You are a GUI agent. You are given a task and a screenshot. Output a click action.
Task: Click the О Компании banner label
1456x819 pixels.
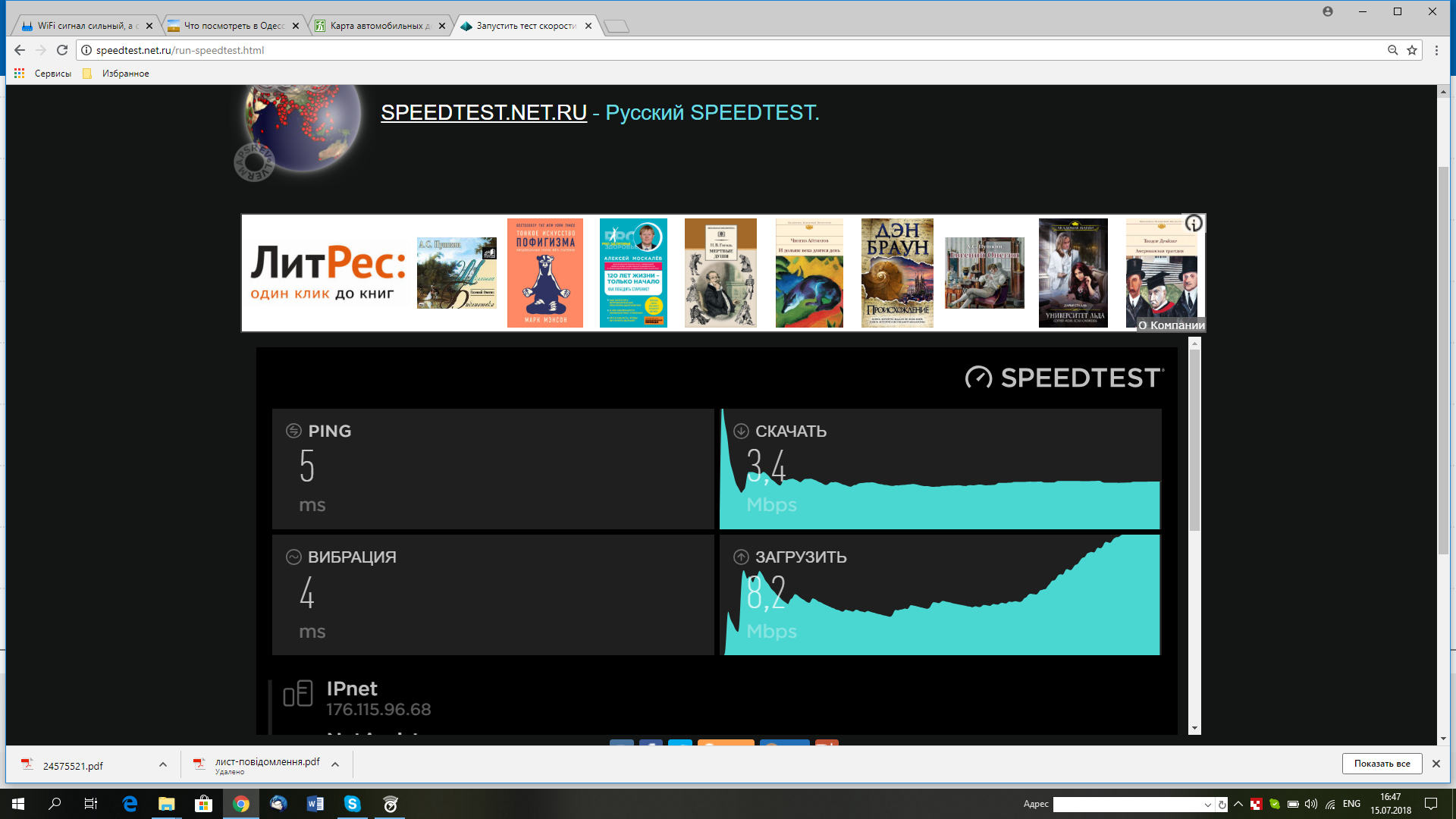tap(1171, 325)
